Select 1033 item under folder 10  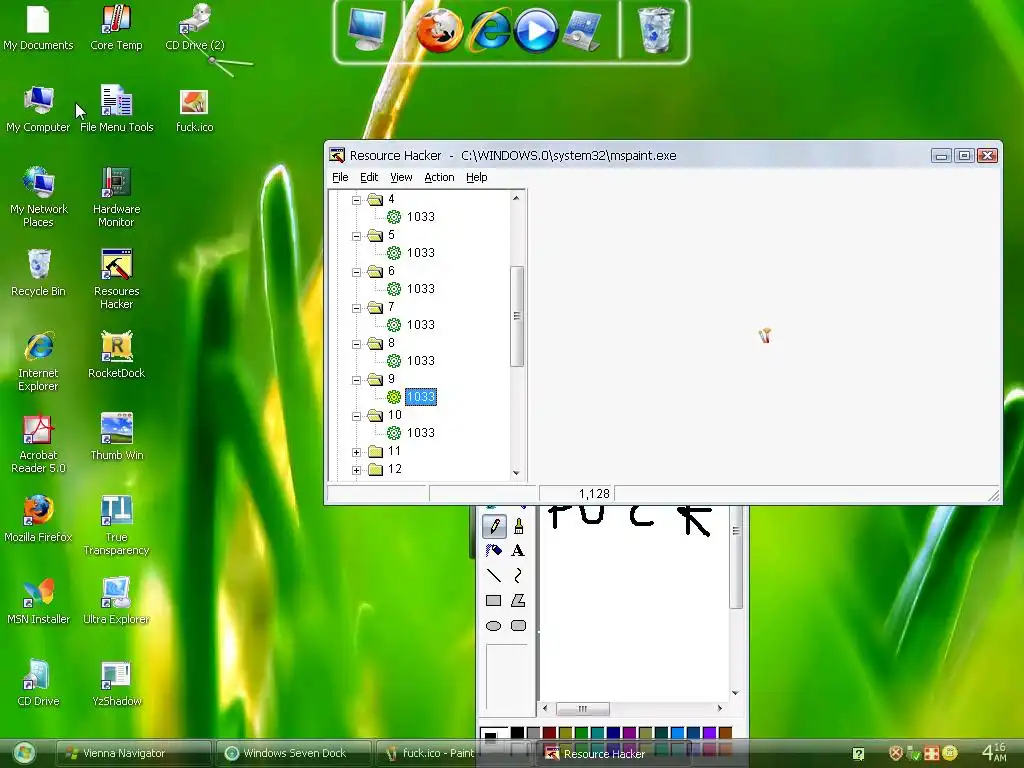(x=421, y=433)
